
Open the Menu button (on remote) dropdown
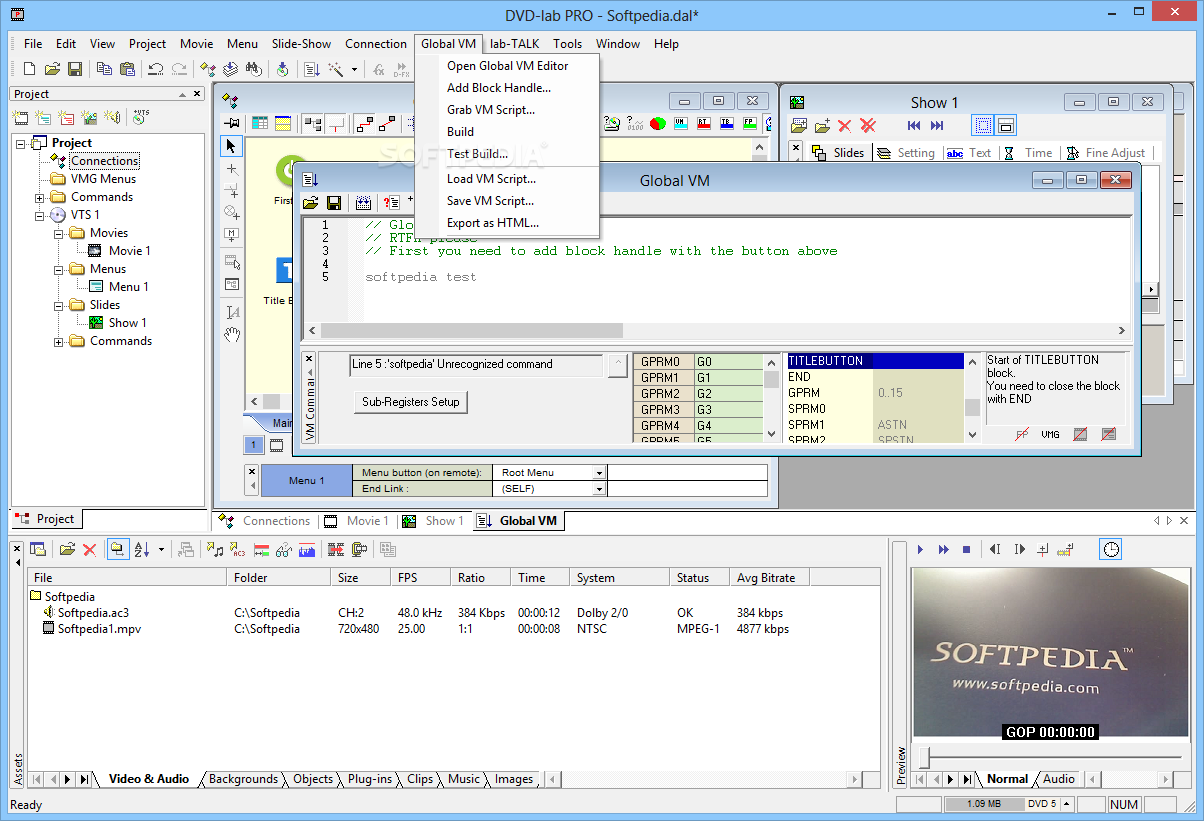(599, 473)
